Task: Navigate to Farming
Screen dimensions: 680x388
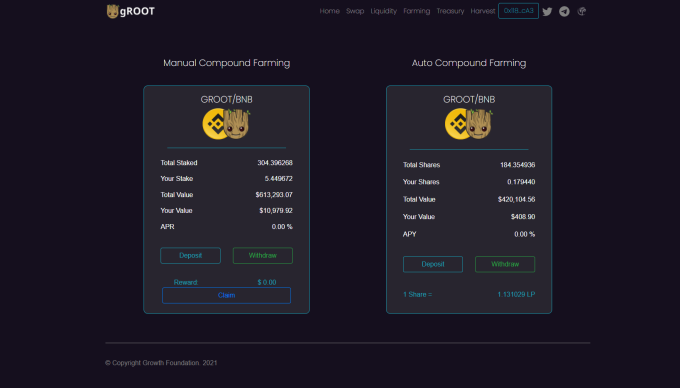Action: [416, 11]
